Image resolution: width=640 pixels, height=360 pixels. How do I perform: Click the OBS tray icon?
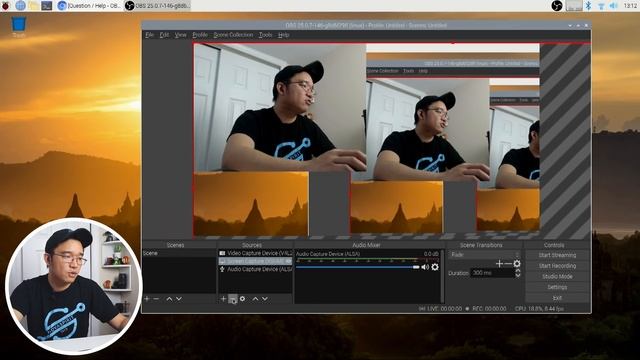(x=557, y=6)
